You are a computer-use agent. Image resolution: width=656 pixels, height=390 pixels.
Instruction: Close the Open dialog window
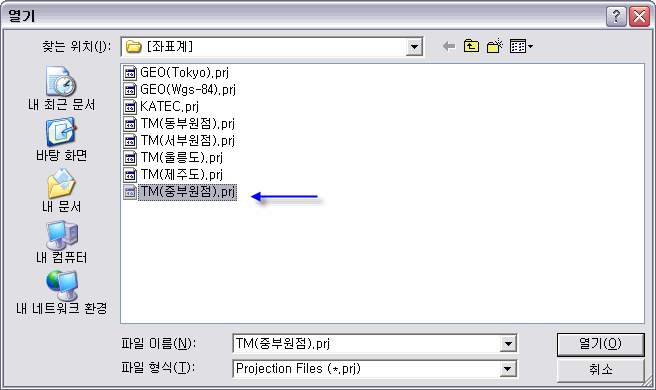pos(640,16)
